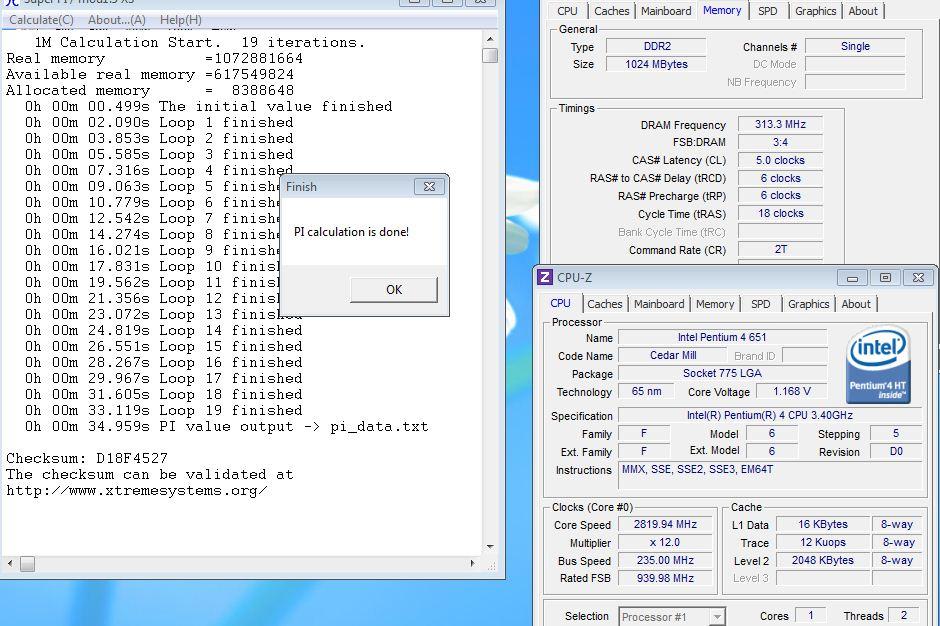
Task: Click the memory Size '1024 MBytes' field
Action: pyautogui.click(x=656, y=64)
